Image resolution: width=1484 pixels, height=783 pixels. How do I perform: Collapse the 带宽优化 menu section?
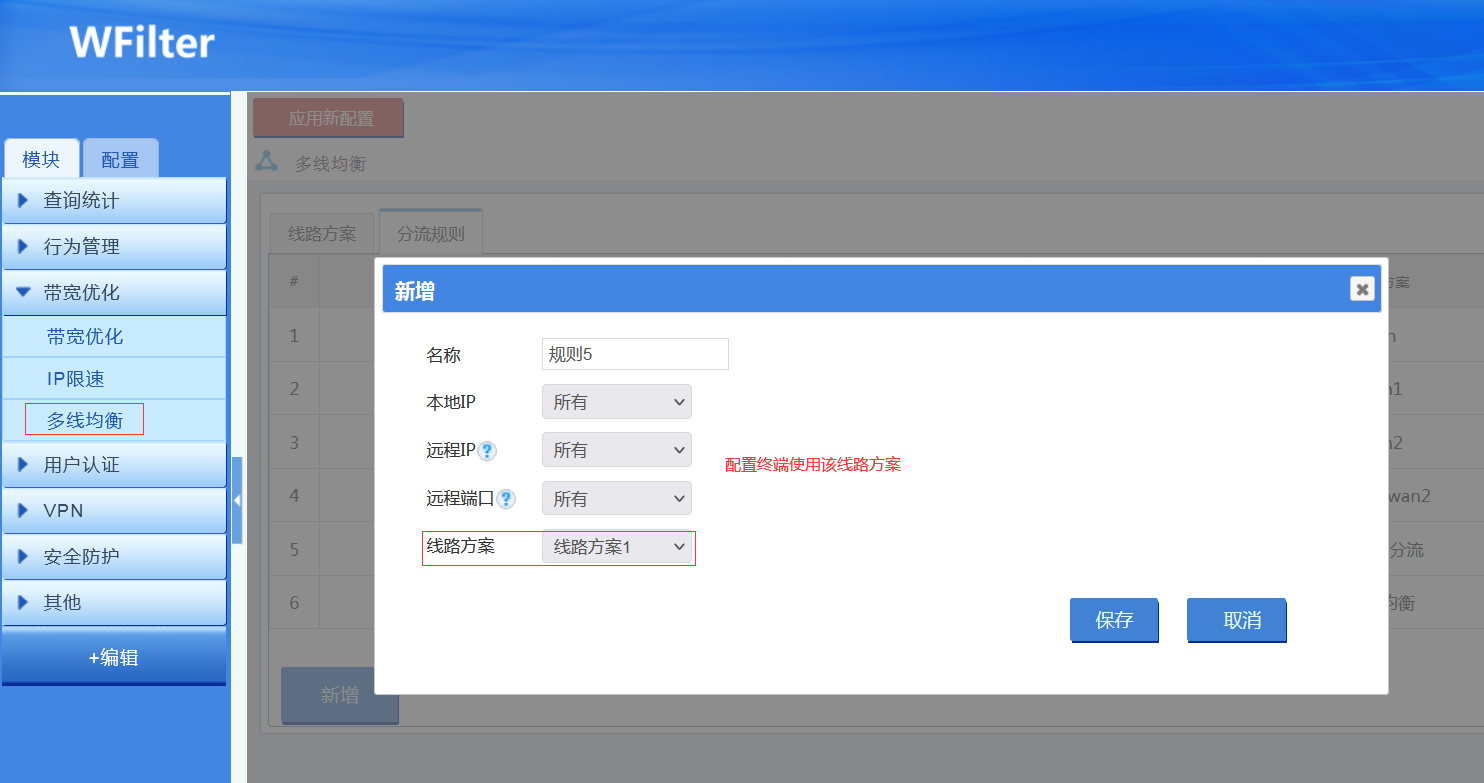coord(114,293)
